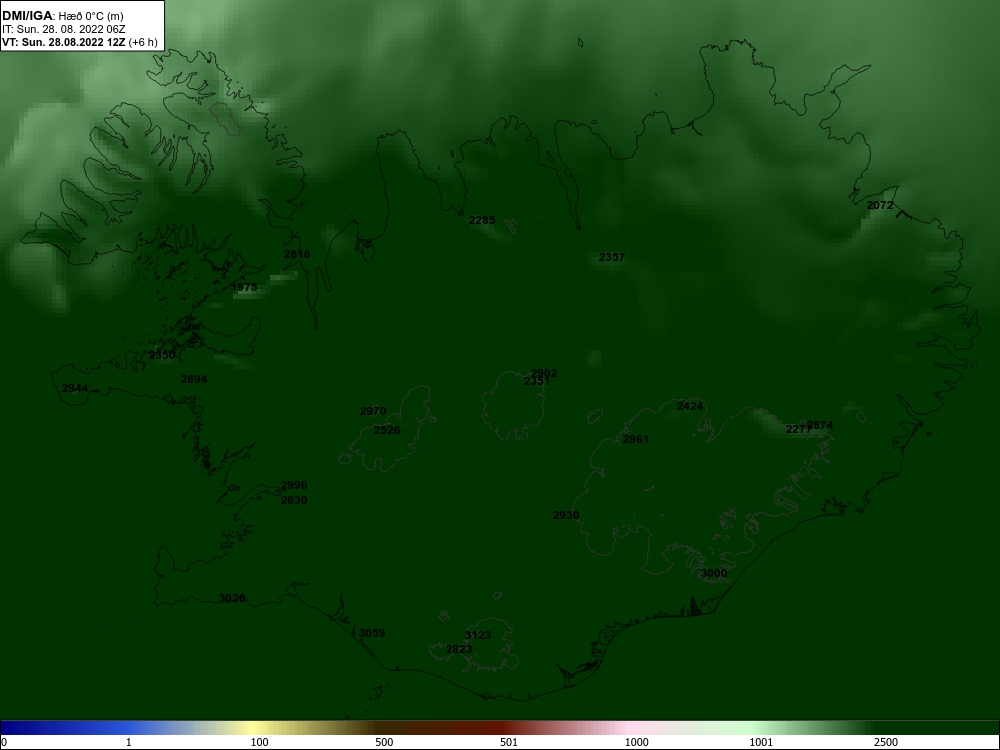Image resolution: width=1000 pixels, height=750 pixels.
Task: Click the 2902 value label
Action: pos(545,373)
